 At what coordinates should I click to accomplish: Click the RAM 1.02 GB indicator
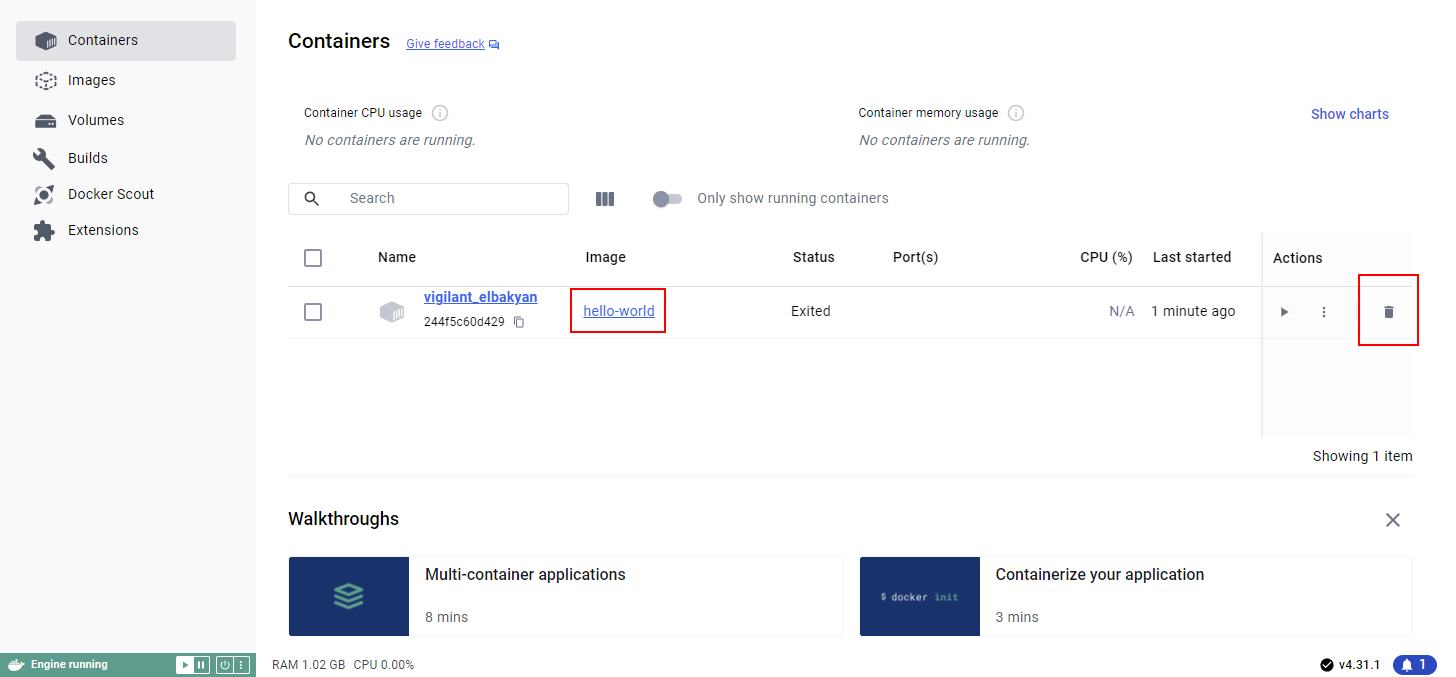(309, 665)
